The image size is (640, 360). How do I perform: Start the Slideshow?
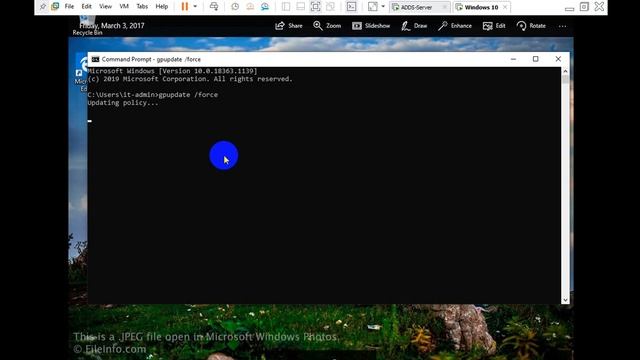click(x=371, y=26)
